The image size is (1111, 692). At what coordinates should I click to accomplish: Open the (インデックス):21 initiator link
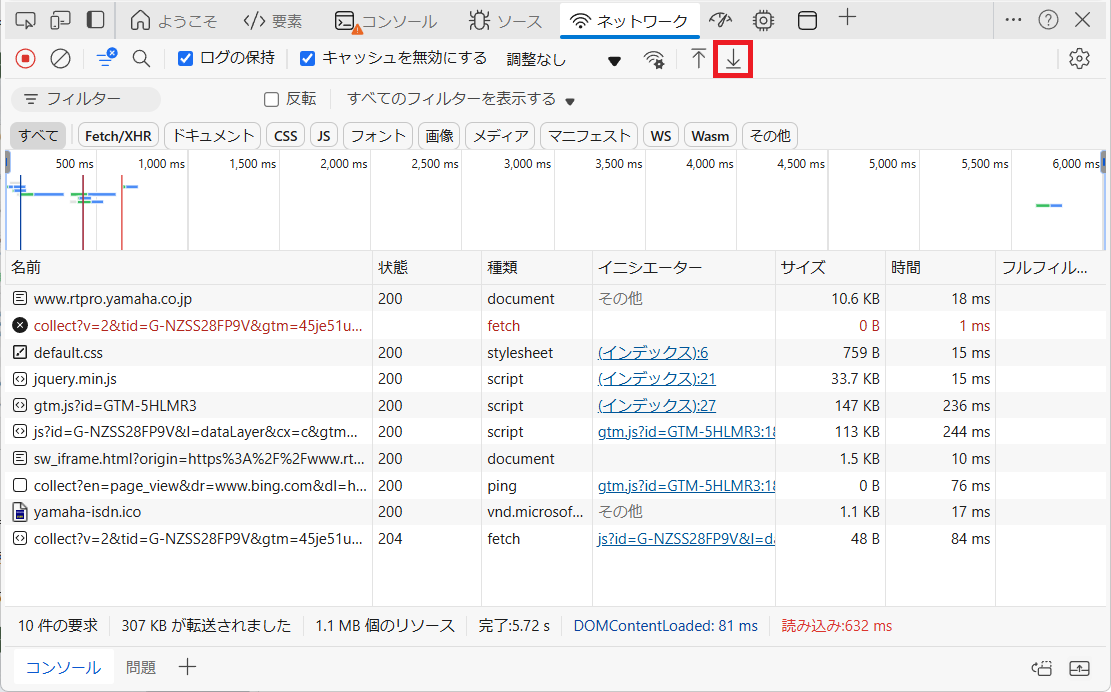click(x=656, y=379)
